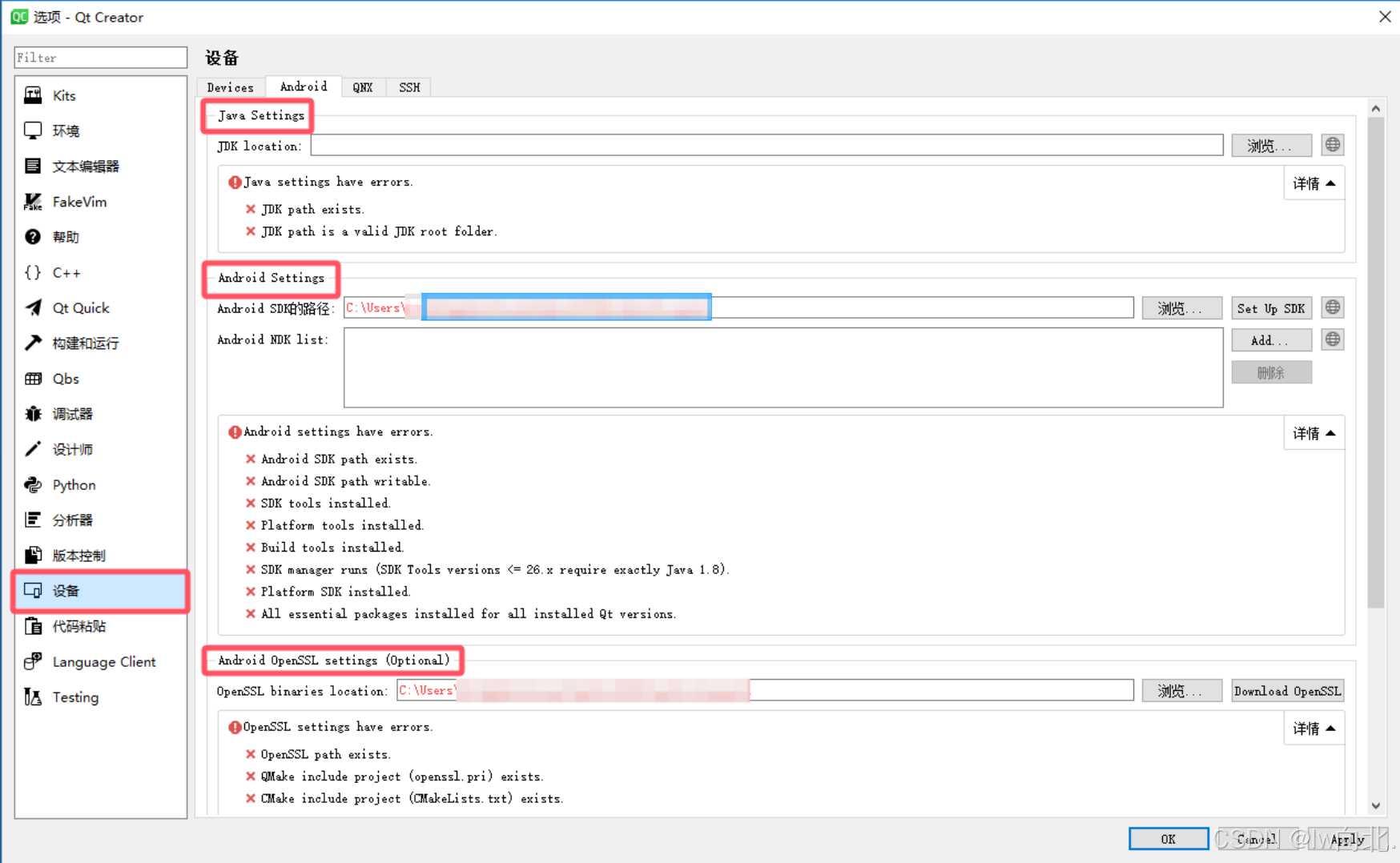Viewport: 1400px width, 863px height.
Task: Switch to the QNX tab
Action: click(363, 87)
